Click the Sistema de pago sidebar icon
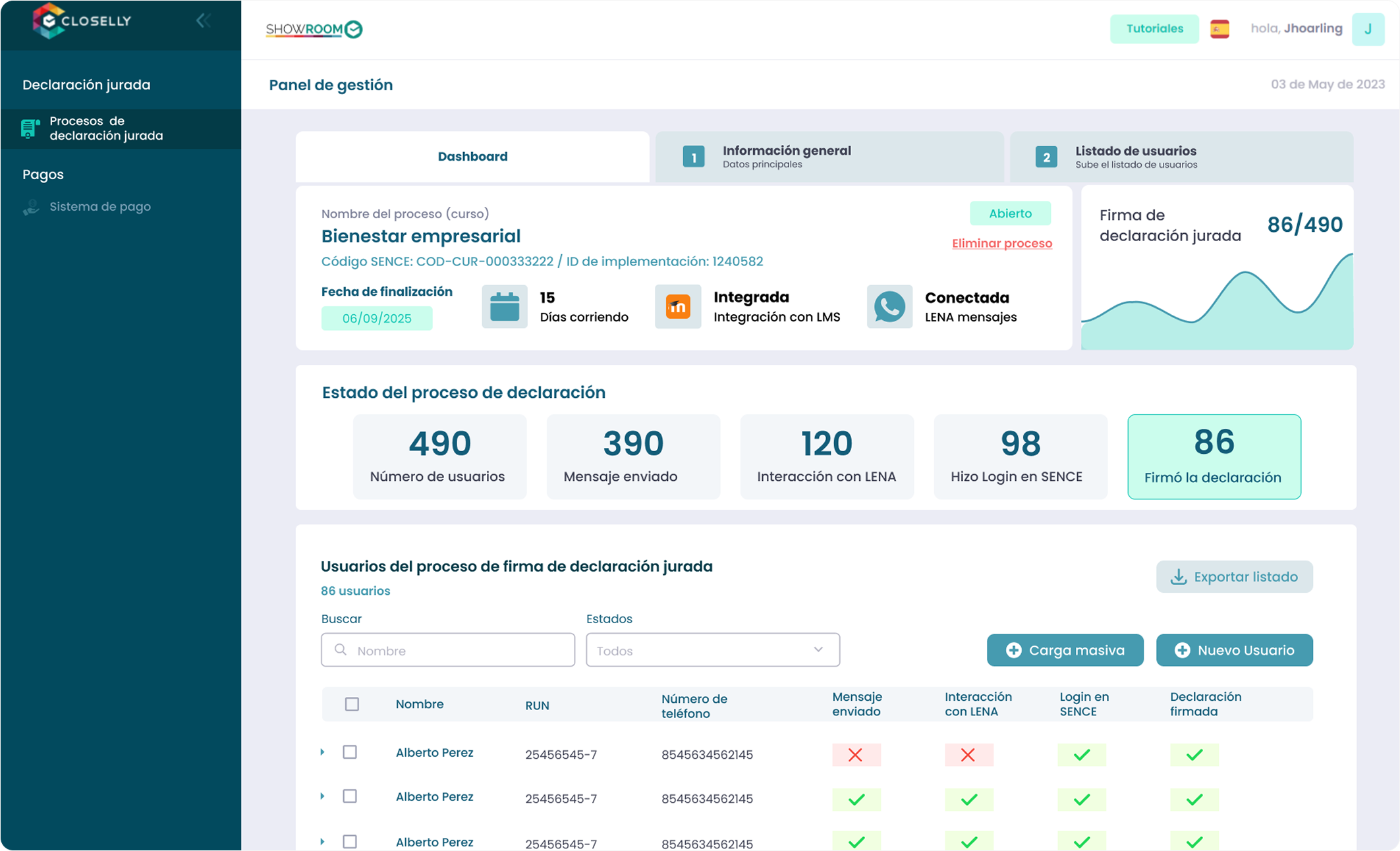Screen dimensions: 1400x851 (31, 207)
